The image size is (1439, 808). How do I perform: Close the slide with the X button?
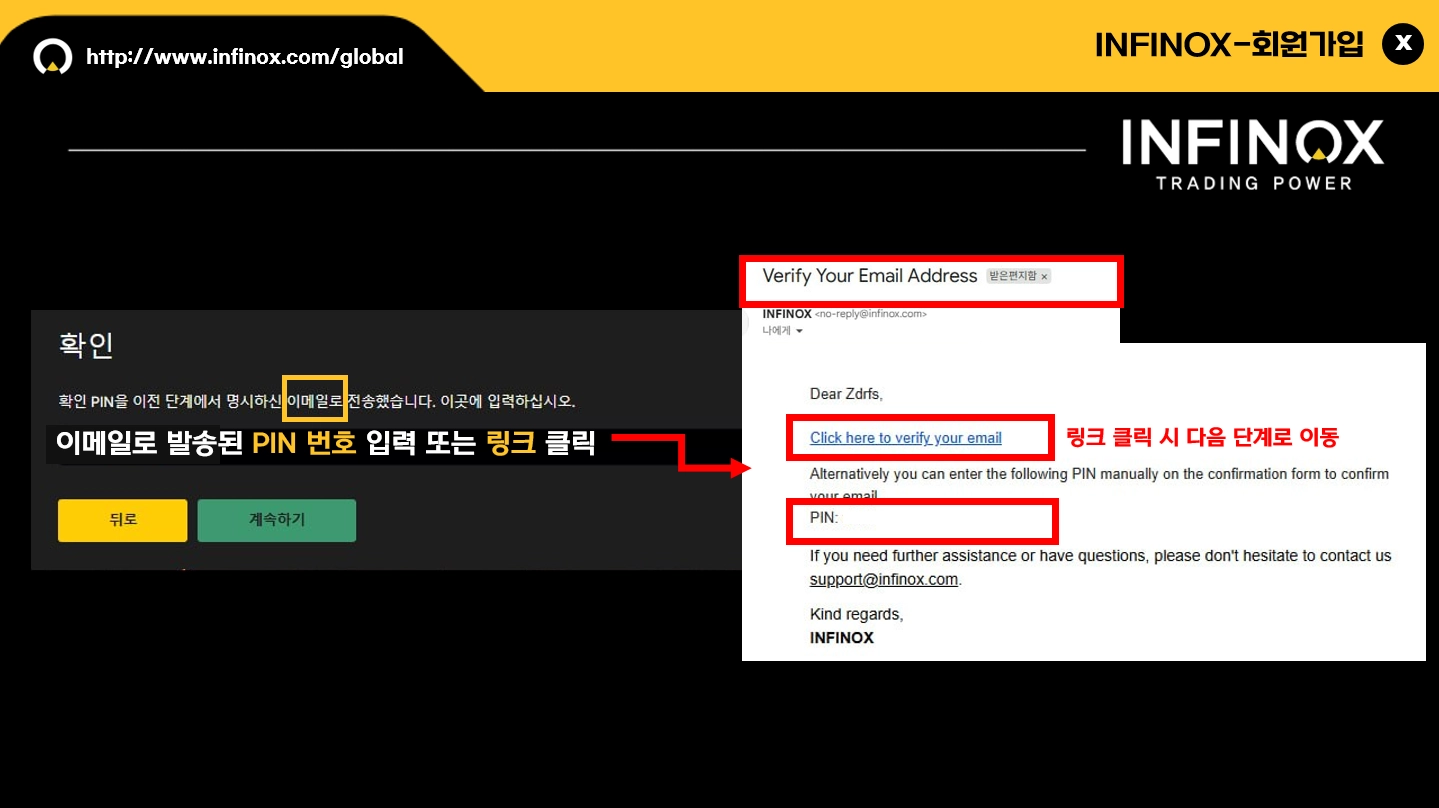[1402, 44]
